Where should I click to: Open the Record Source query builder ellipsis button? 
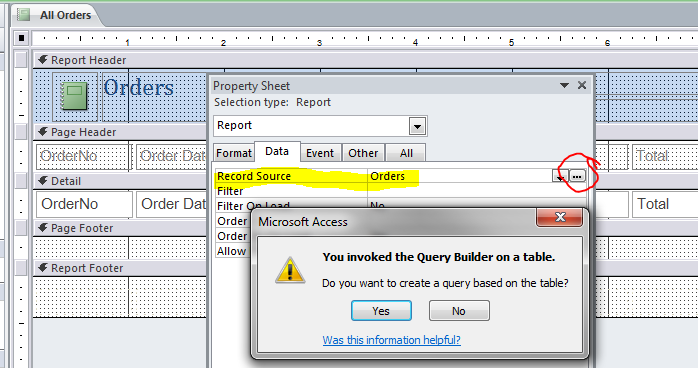pyautogui.click(x=577, y=176)
